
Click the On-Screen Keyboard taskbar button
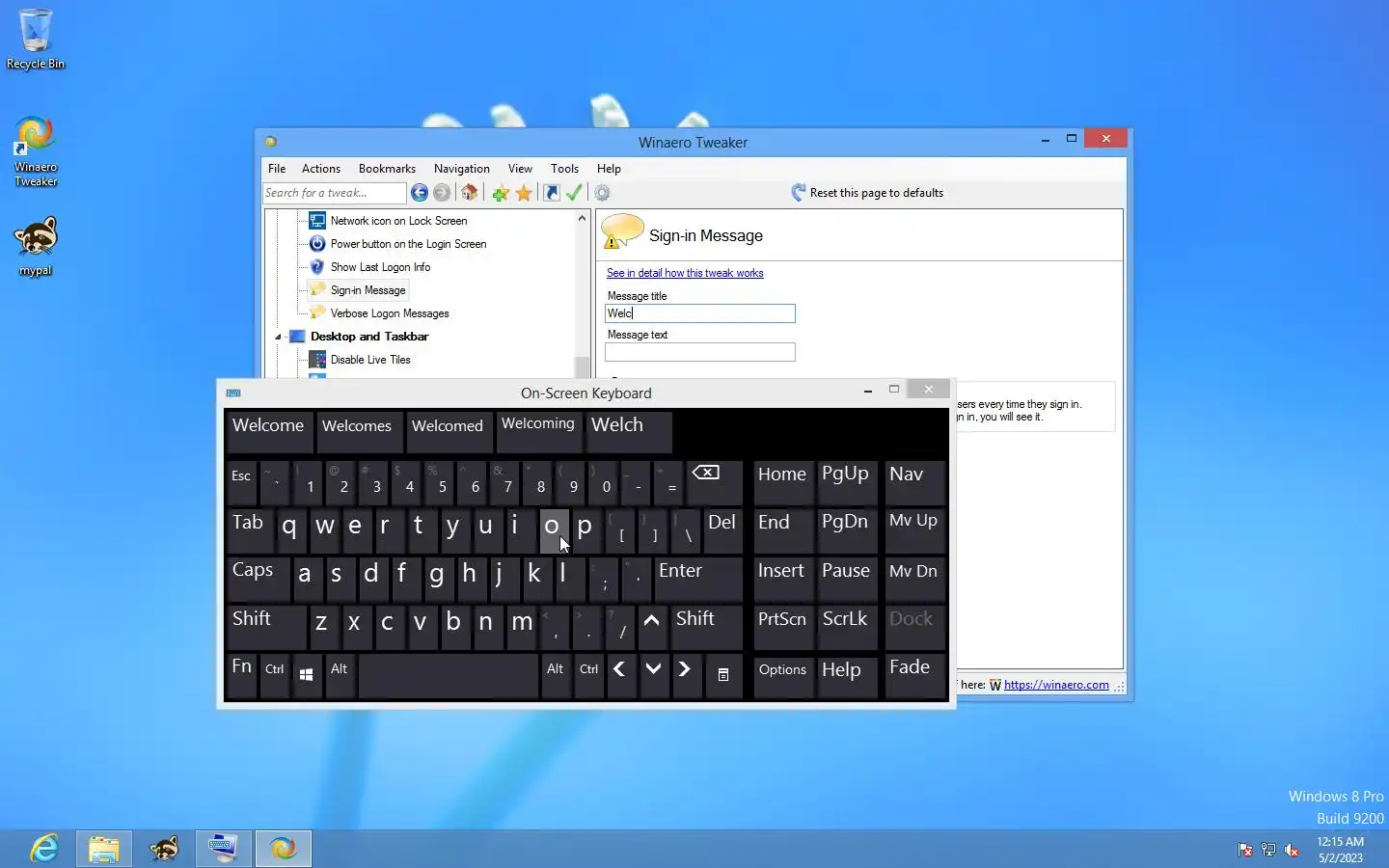tap(224, 849)
